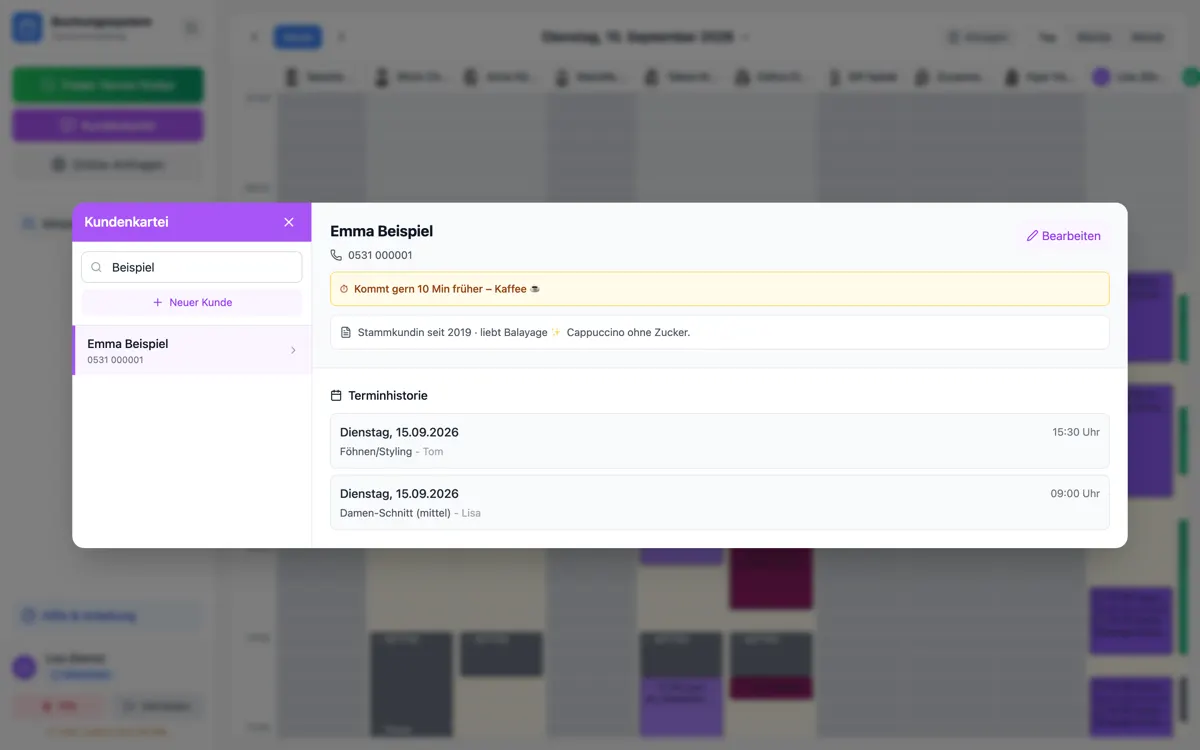Select Emma Beispiel in the customer list

[x=191, y=350]
